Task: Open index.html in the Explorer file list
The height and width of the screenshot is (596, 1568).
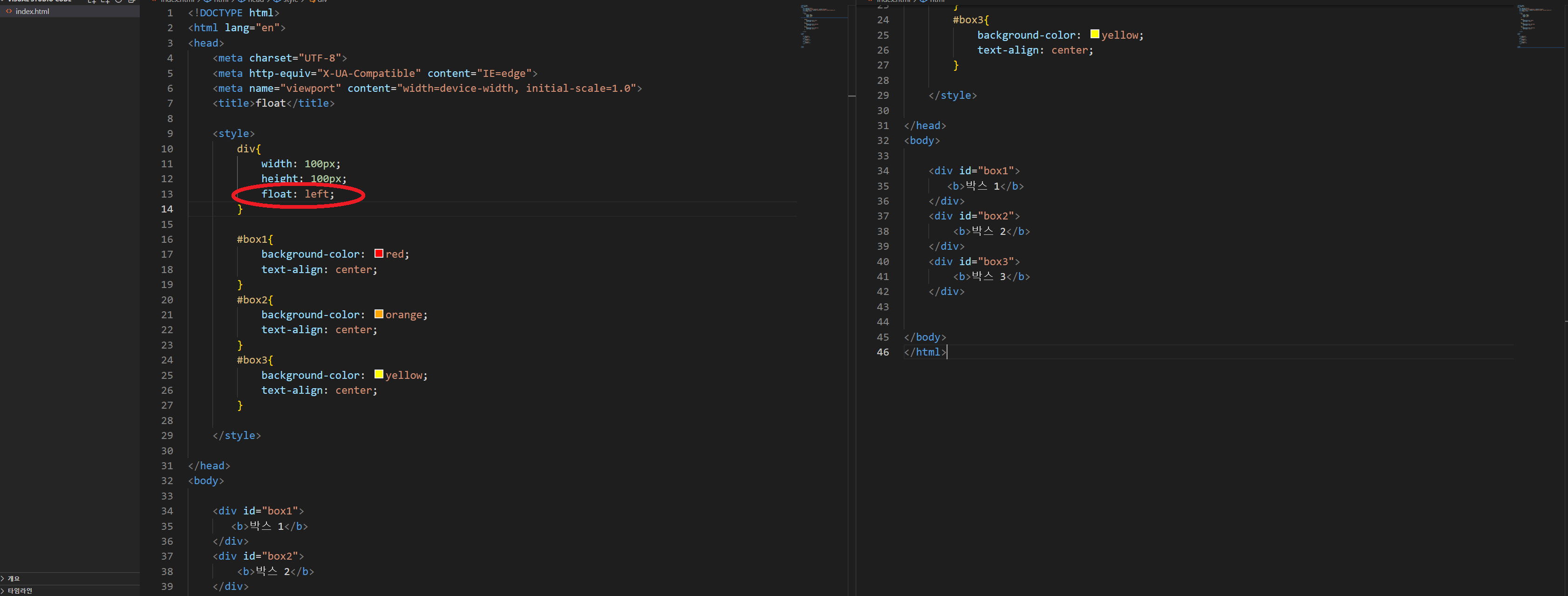Action: pyautogui.click(x=32, y=12)
